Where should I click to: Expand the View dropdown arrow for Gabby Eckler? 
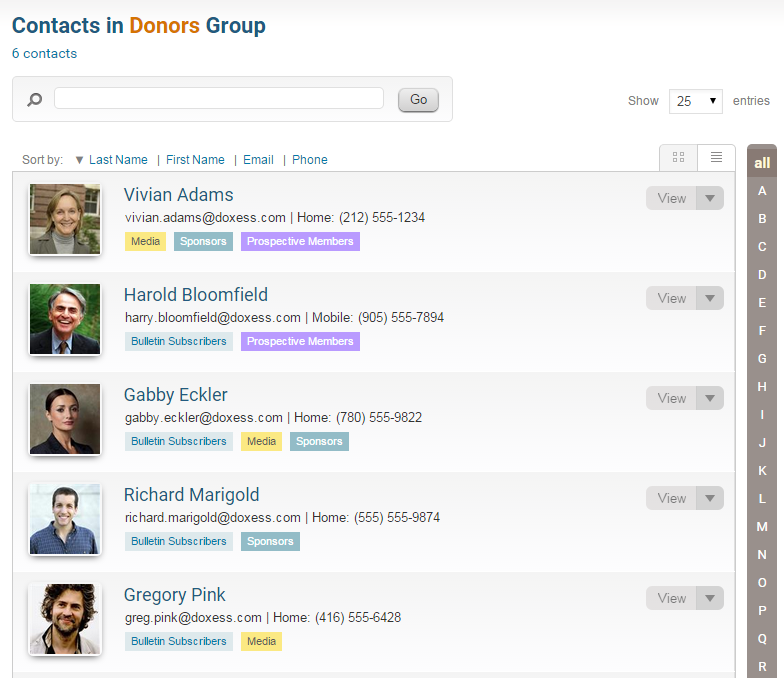point(710,398)
